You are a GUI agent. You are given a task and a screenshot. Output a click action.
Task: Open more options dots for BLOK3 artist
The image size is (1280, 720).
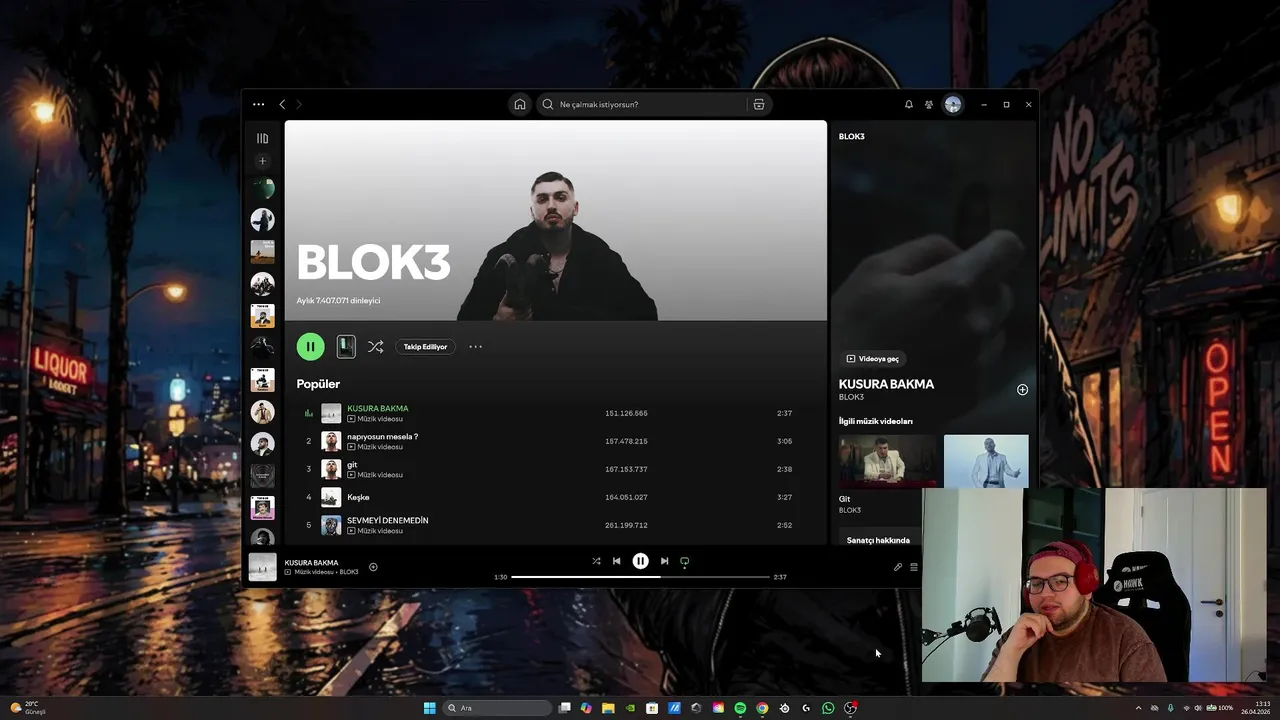[475, 347]
